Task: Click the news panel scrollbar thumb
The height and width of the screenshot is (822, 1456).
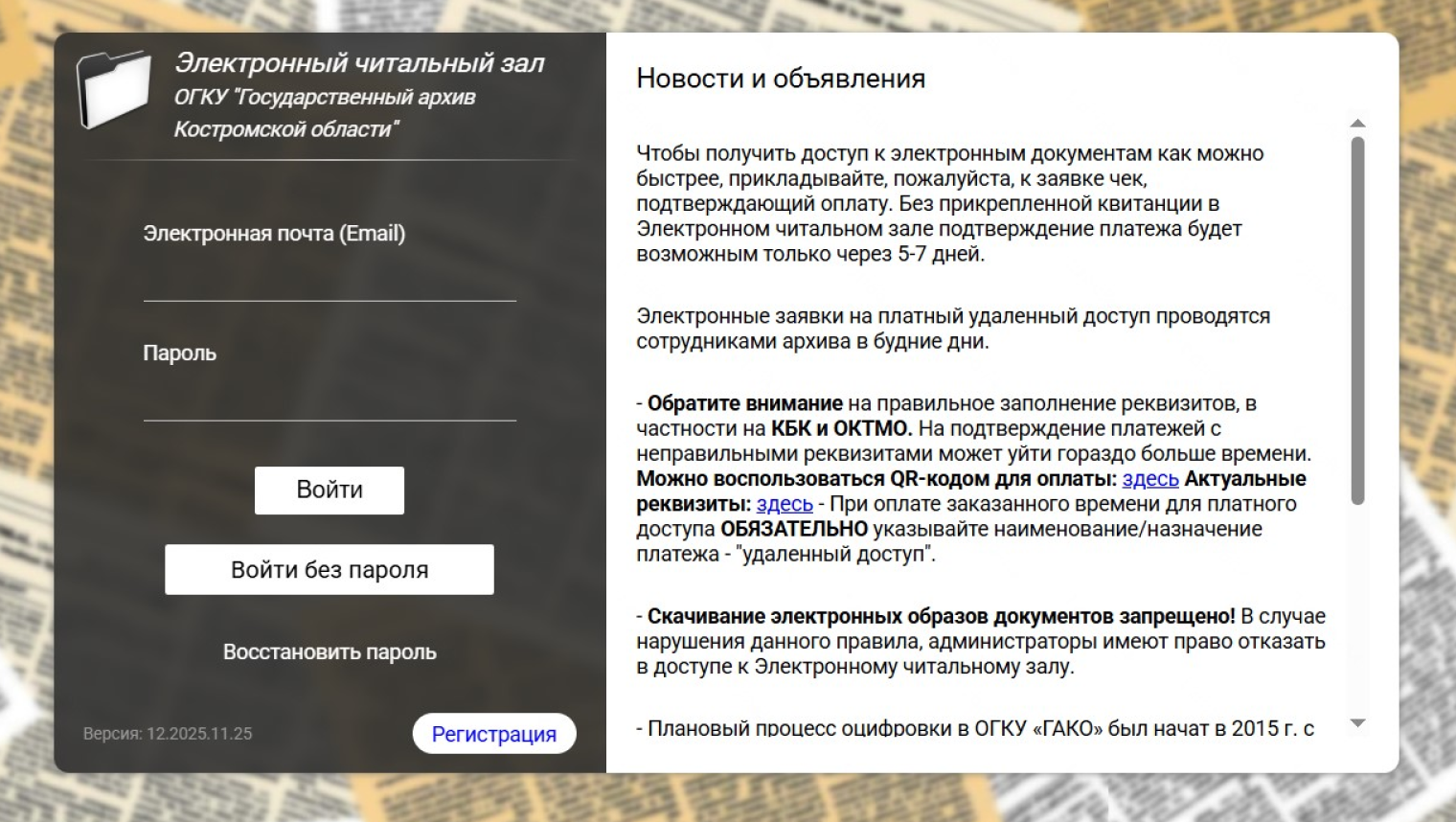Action: (x=1357, y=320)
